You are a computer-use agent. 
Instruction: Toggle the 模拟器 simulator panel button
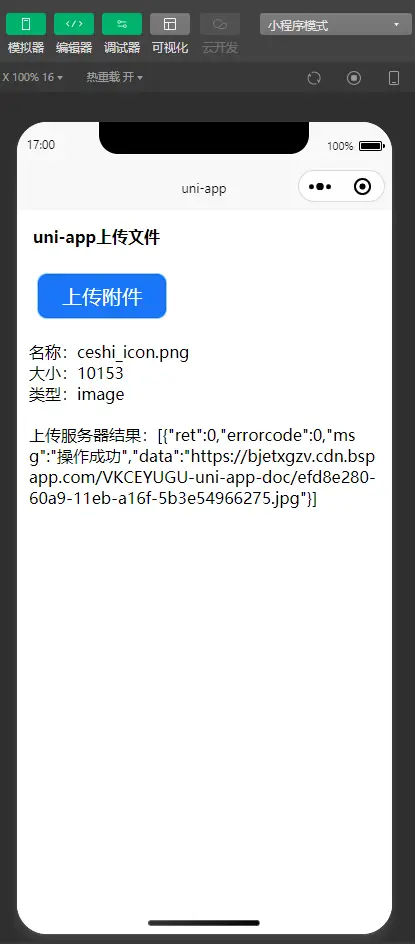coord(26,24)
